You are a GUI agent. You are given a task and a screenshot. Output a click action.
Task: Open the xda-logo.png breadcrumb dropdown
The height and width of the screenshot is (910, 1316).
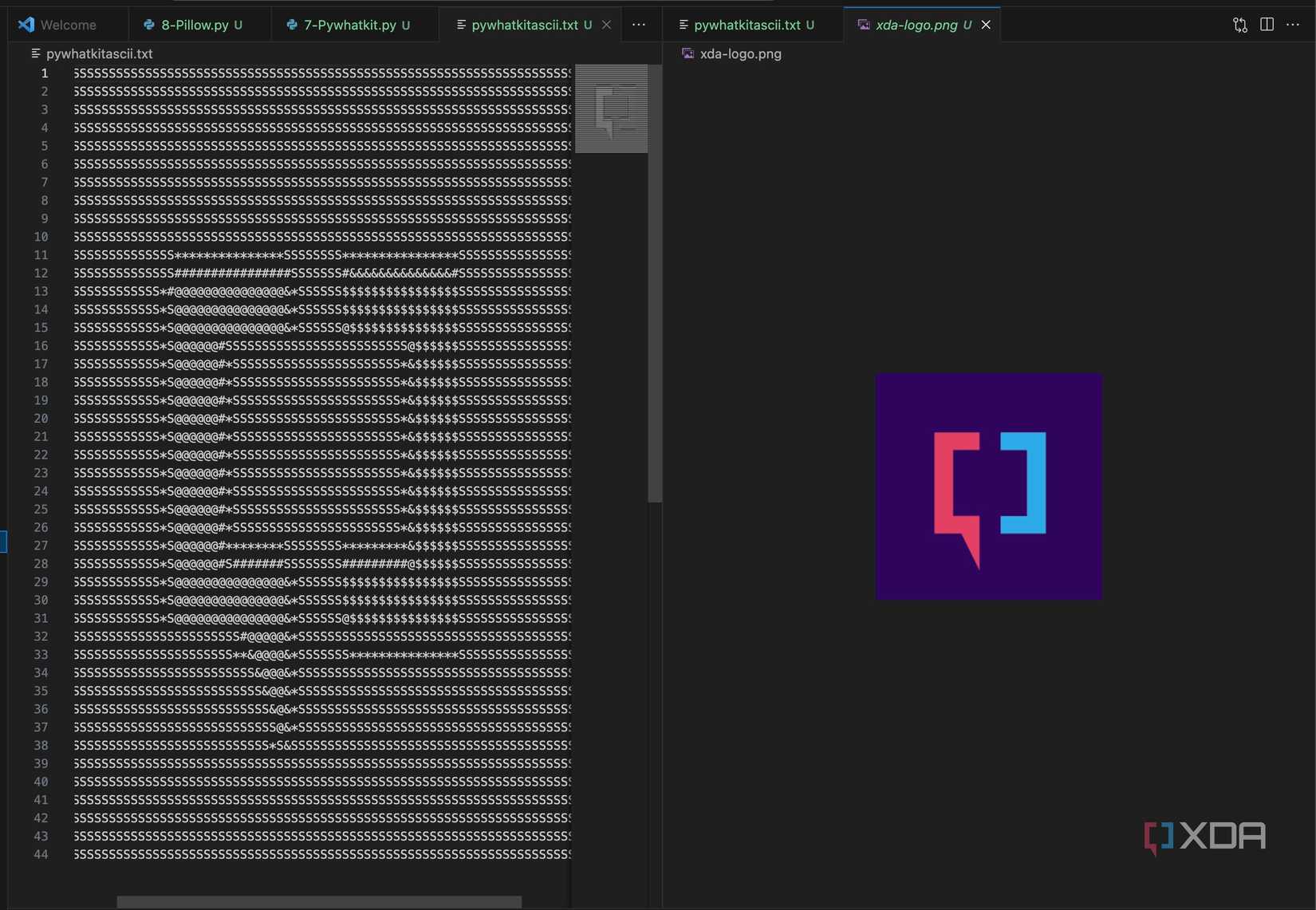click(741, 54)
